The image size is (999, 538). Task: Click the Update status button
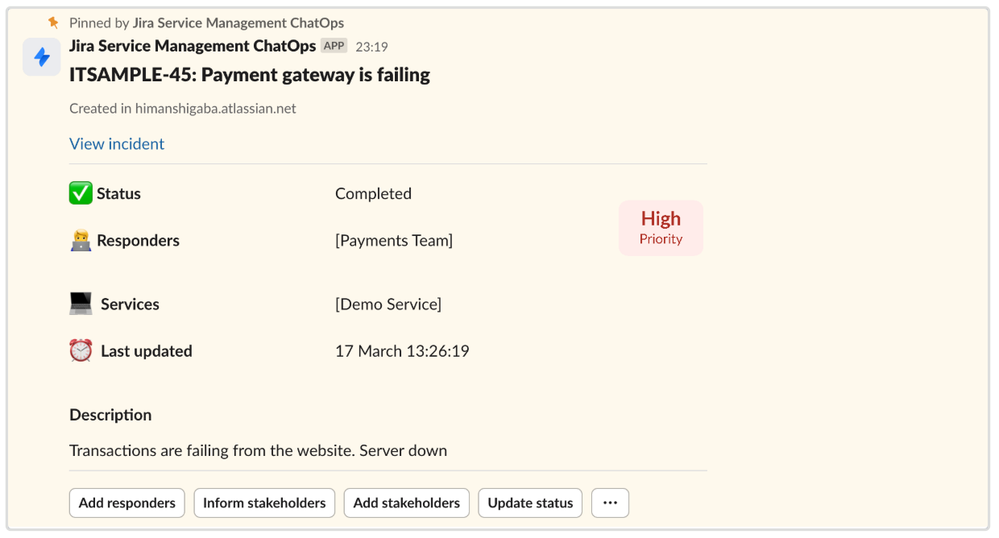[530, 503]
